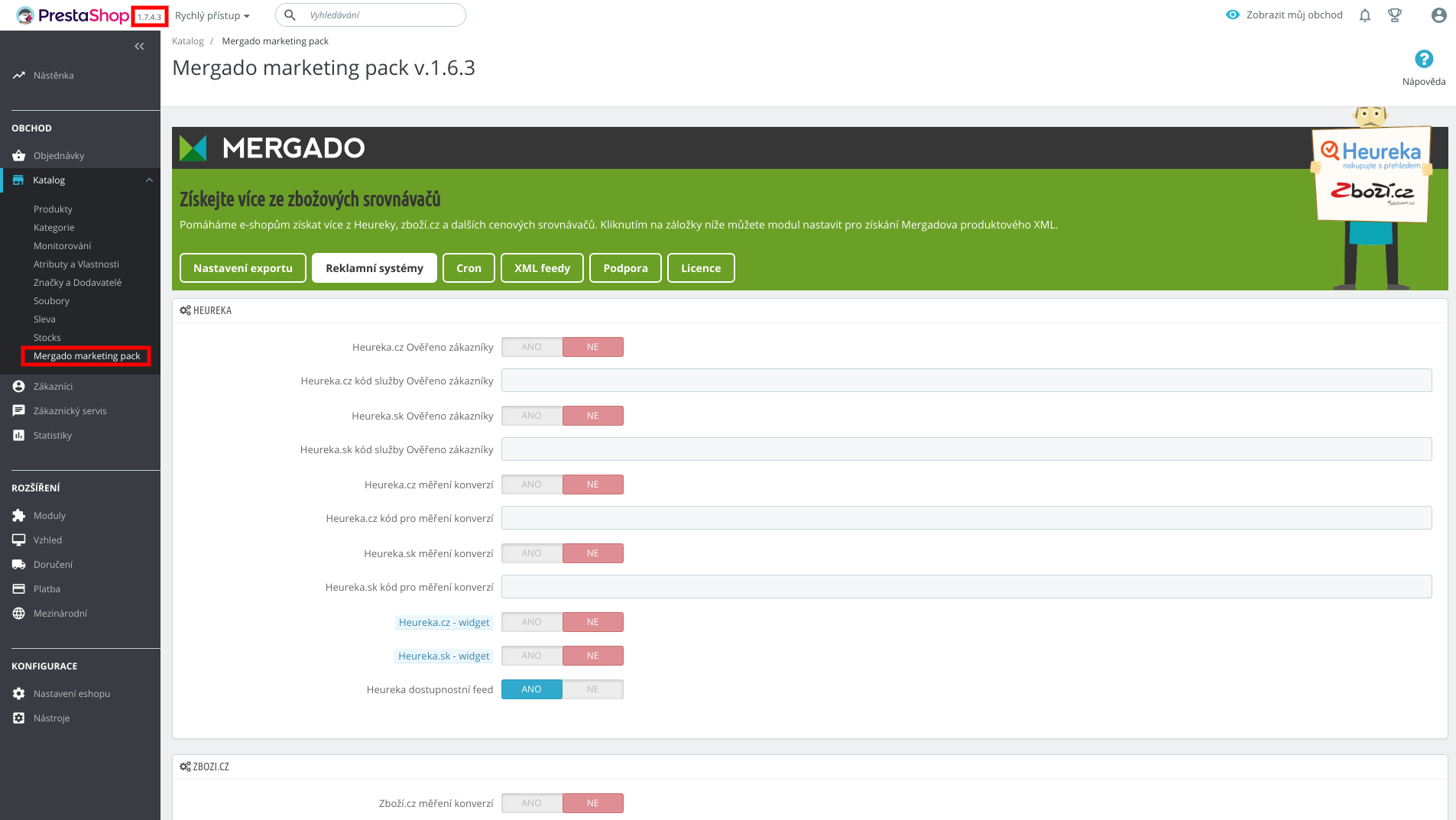Open Kategorie in Katalog submenu
The height and width of the screenshot is (820, 1456).
[54, 228]
